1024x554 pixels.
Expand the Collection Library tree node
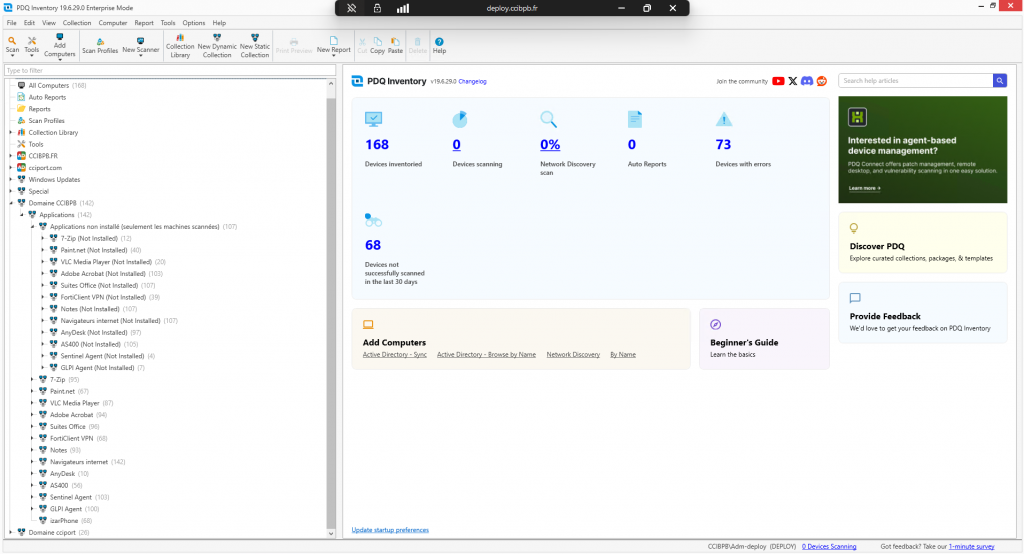pyautogui.click(x=10, y=133)
